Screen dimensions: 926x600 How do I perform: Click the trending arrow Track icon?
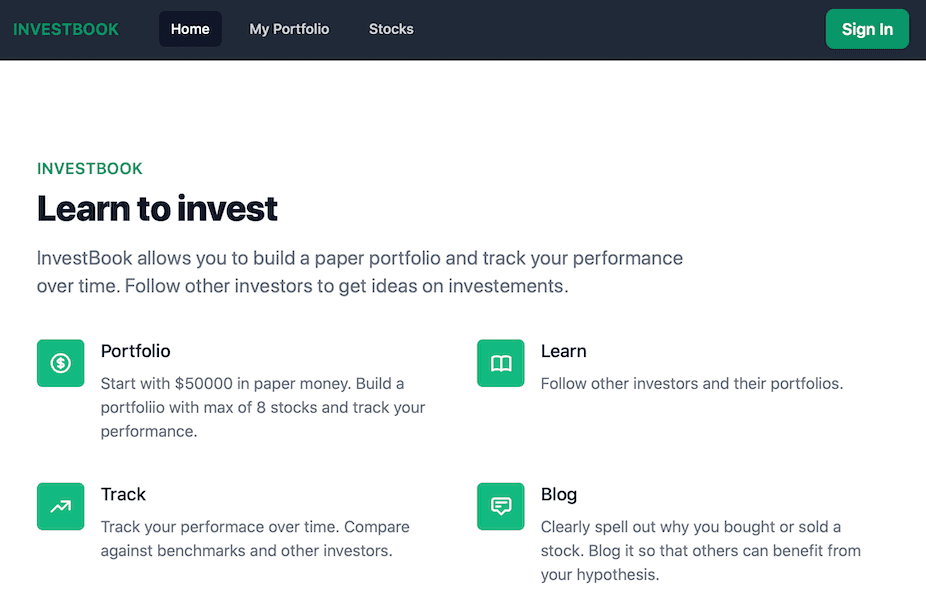click(x=60, y=506)
